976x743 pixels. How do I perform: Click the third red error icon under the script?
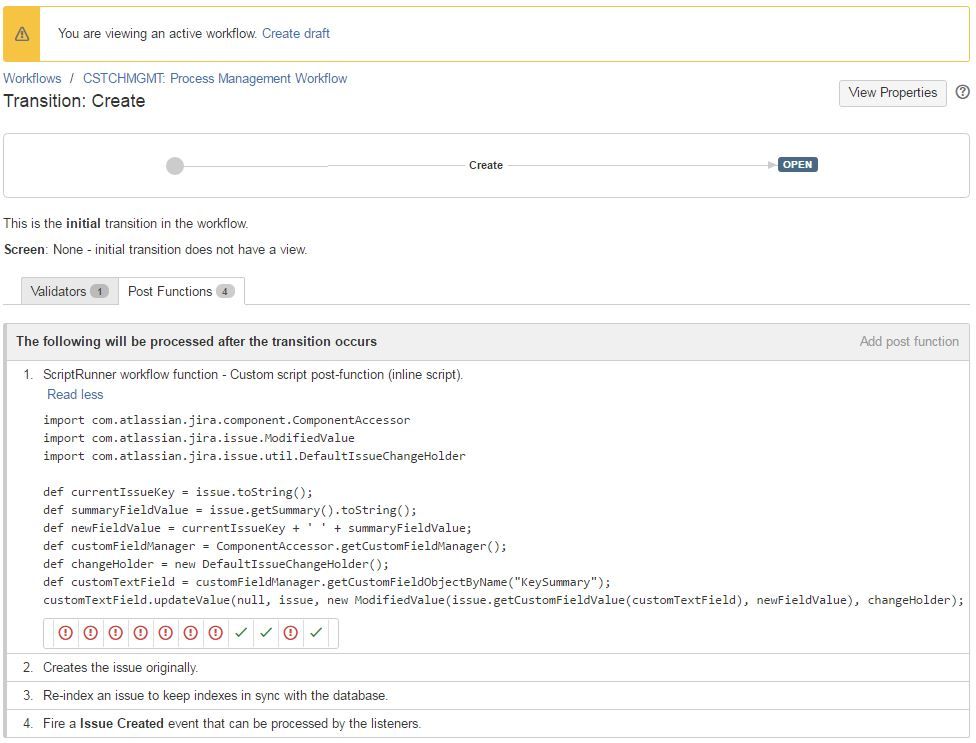(x=116, y=633)
